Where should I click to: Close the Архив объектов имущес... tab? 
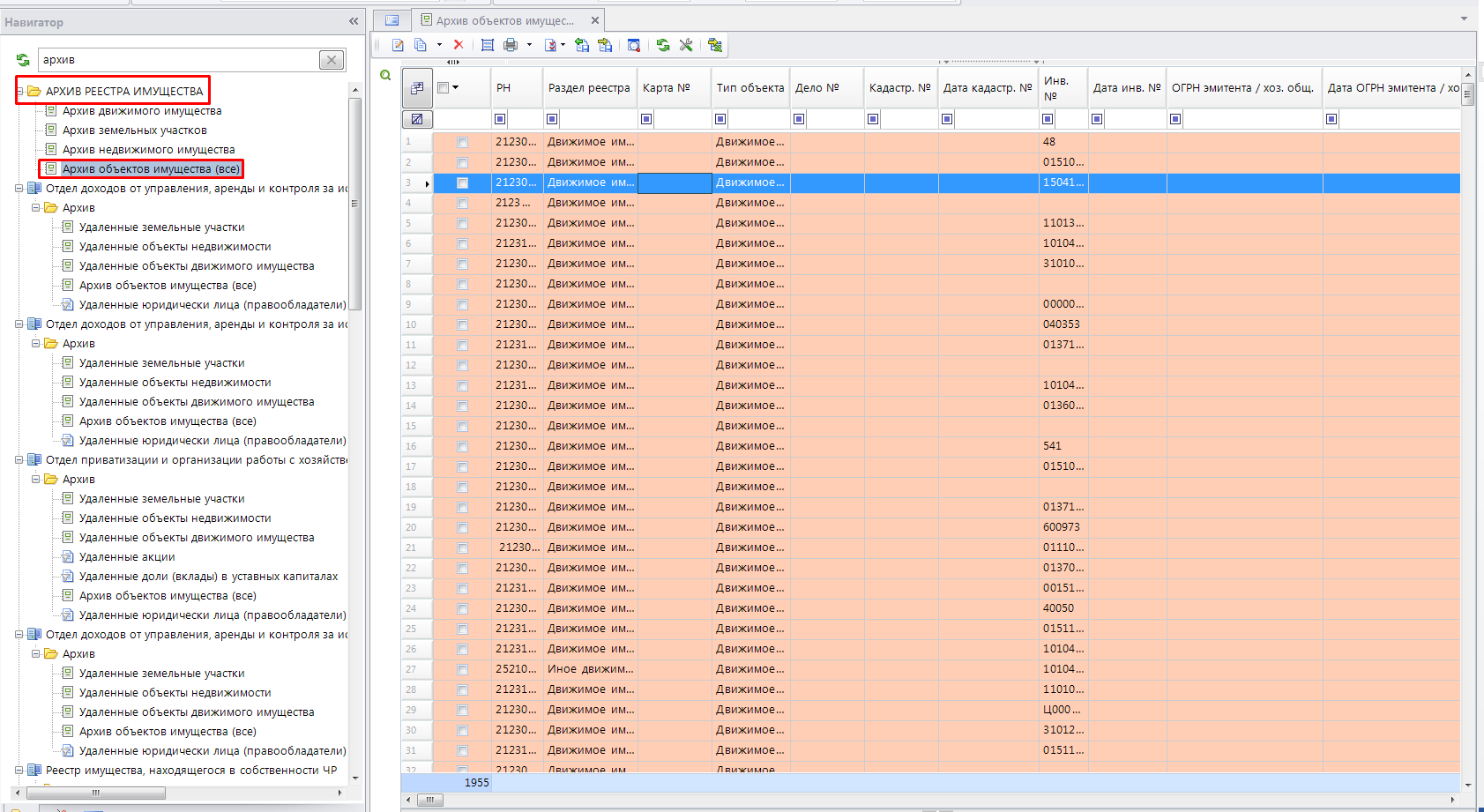click(595, 20)
